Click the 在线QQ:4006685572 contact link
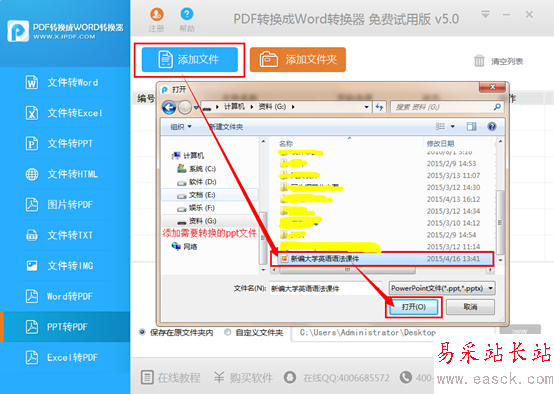This screenshot has width=554, height=394. tap(337, 378)
